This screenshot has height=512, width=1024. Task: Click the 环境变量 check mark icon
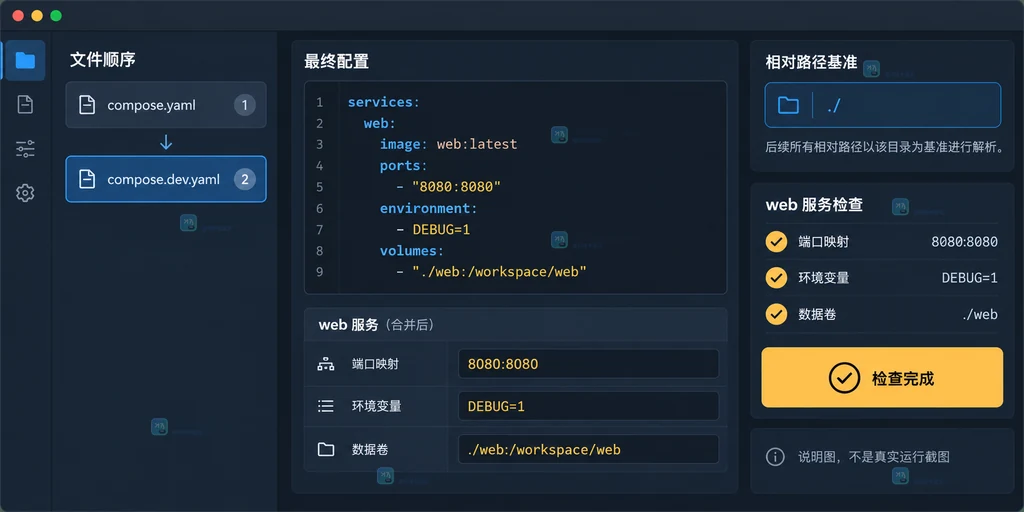(776, 278)
